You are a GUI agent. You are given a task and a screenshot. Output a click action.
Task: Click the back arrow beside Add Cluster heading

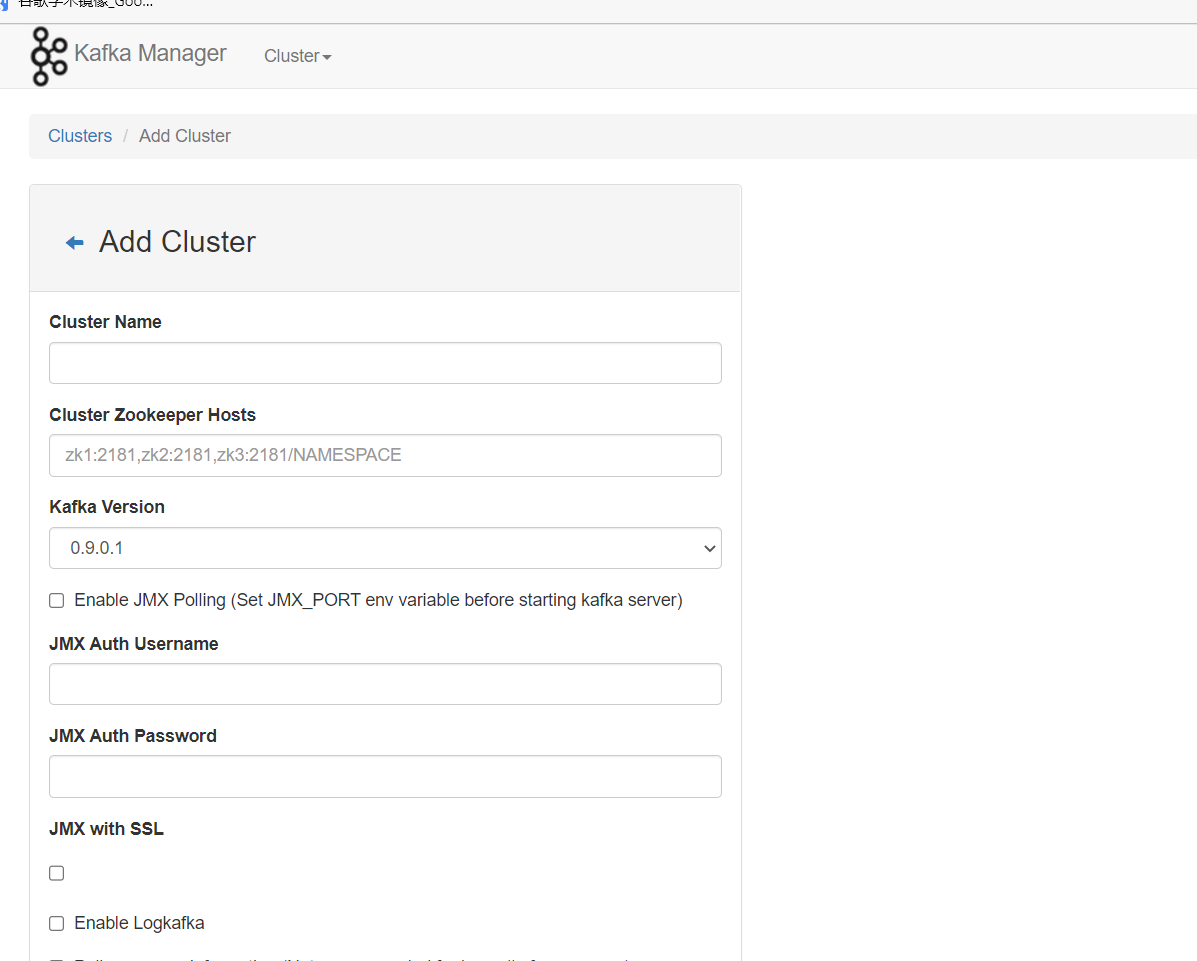click(73, 241)
